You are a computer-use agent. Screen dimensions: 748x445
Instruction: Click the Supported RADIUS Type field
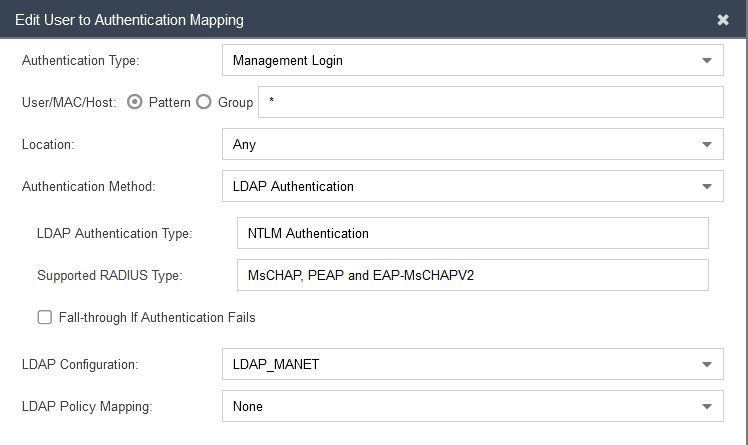(x=472, y=275)
